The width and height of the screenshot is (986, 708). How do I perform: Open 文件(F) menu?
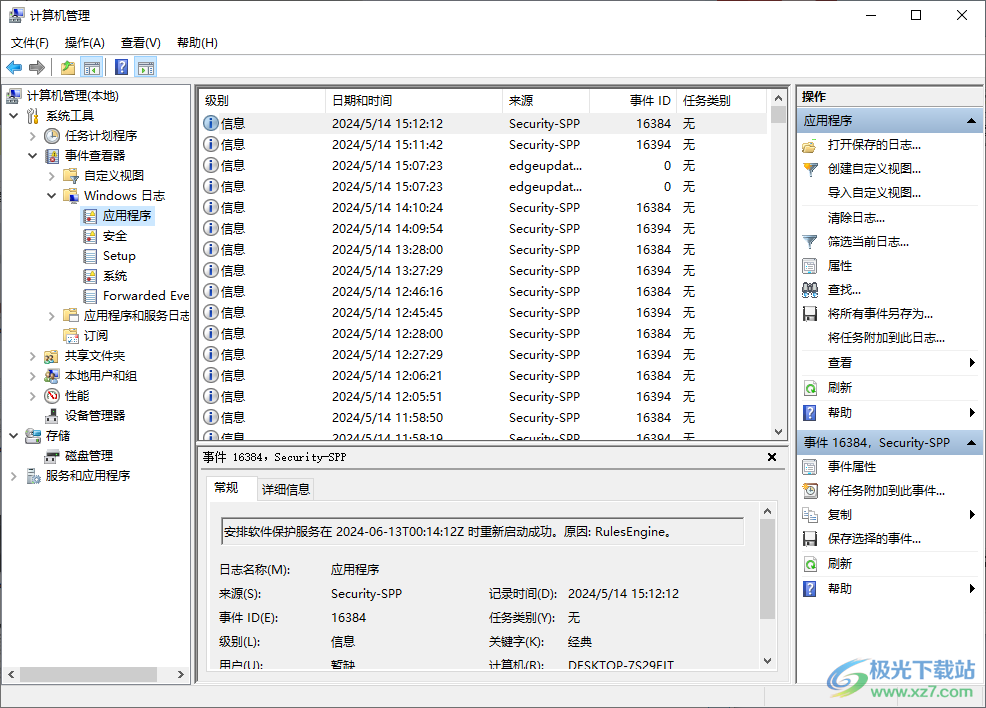[x=30, y=43]
